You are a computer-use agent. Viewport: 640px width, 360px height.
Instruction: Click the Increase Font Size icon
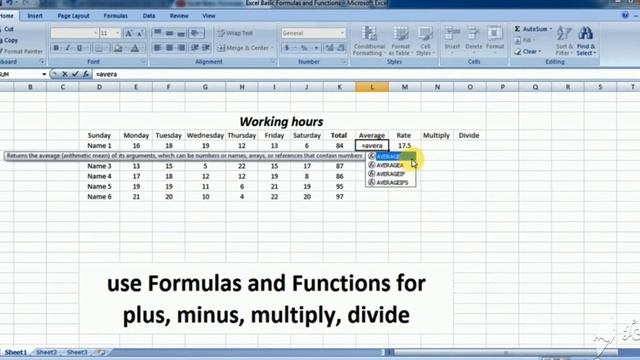pos(129,33)
